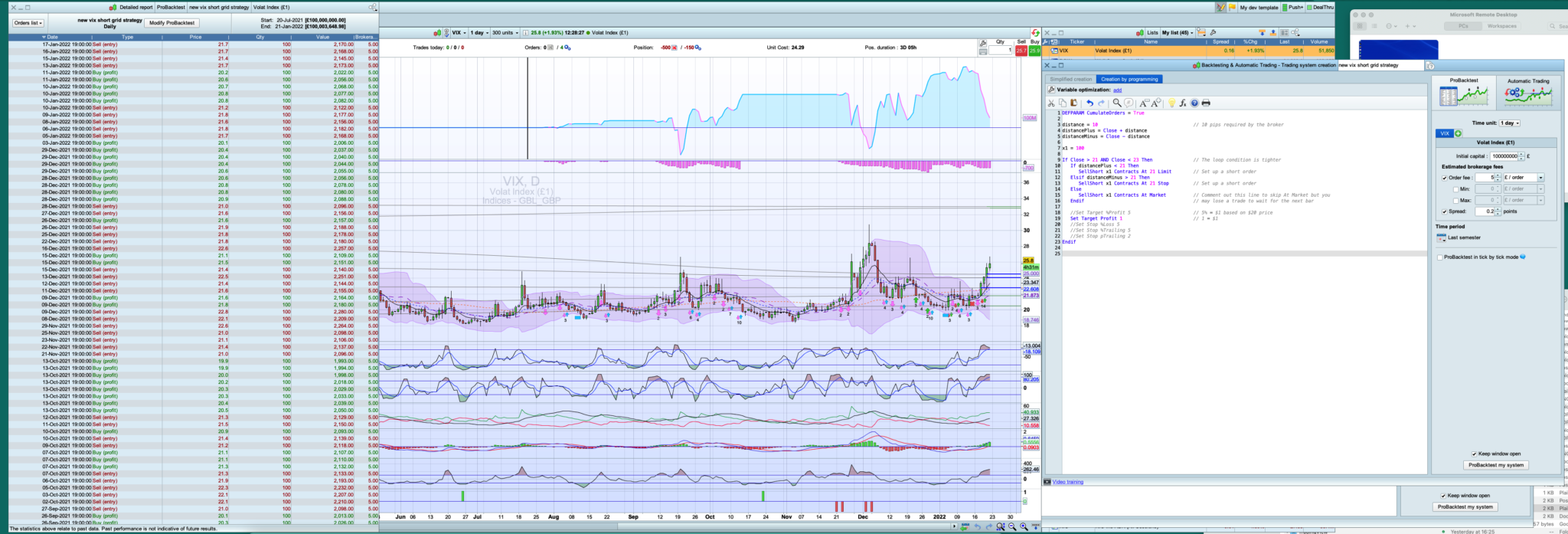This screenshot has height=534, width=1568.
Task: Click the add variable optimization link
Action: click(x=1117, y=90)
